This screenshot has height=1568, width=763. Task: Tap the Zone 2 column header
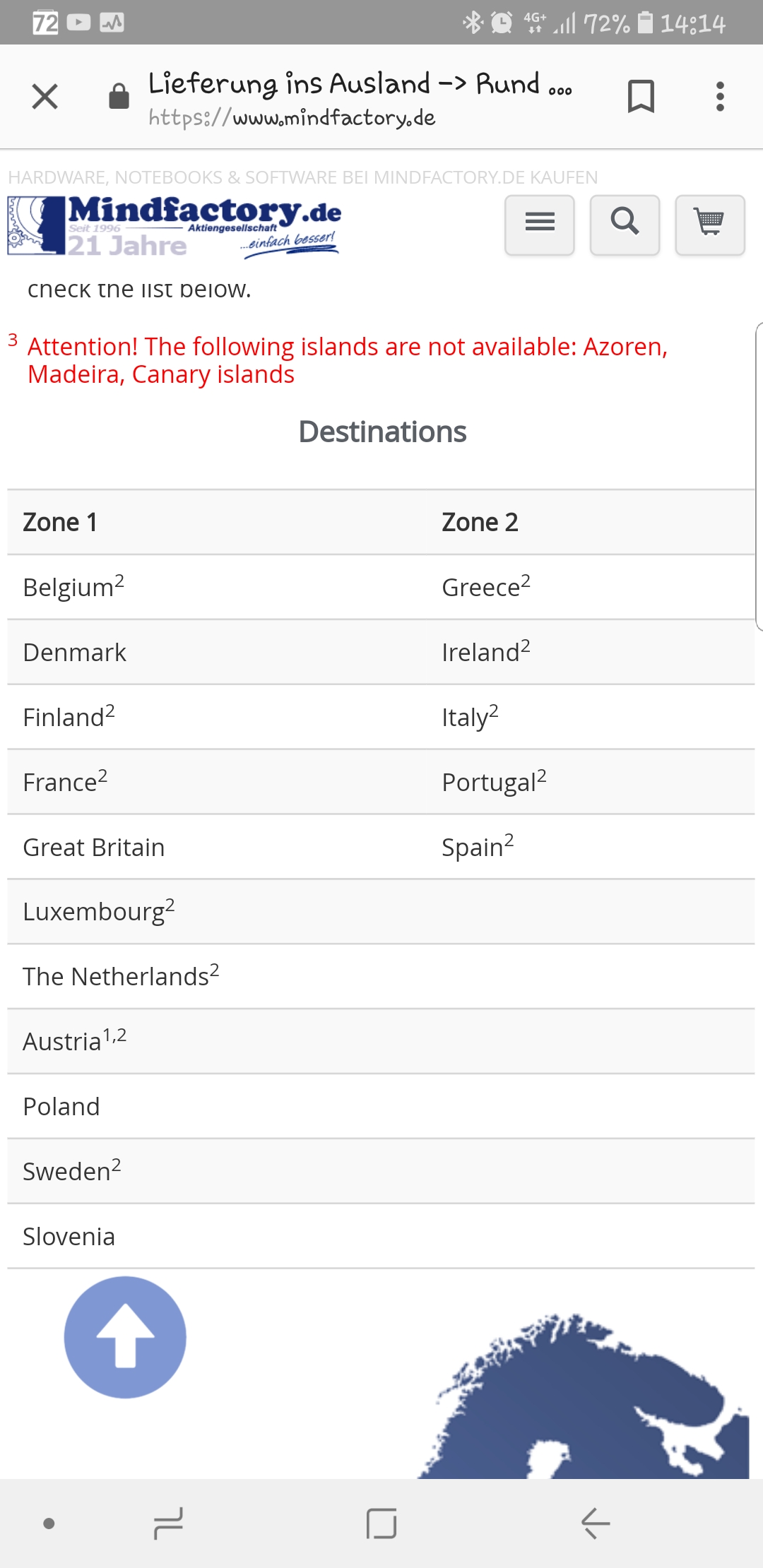(480, 523)
